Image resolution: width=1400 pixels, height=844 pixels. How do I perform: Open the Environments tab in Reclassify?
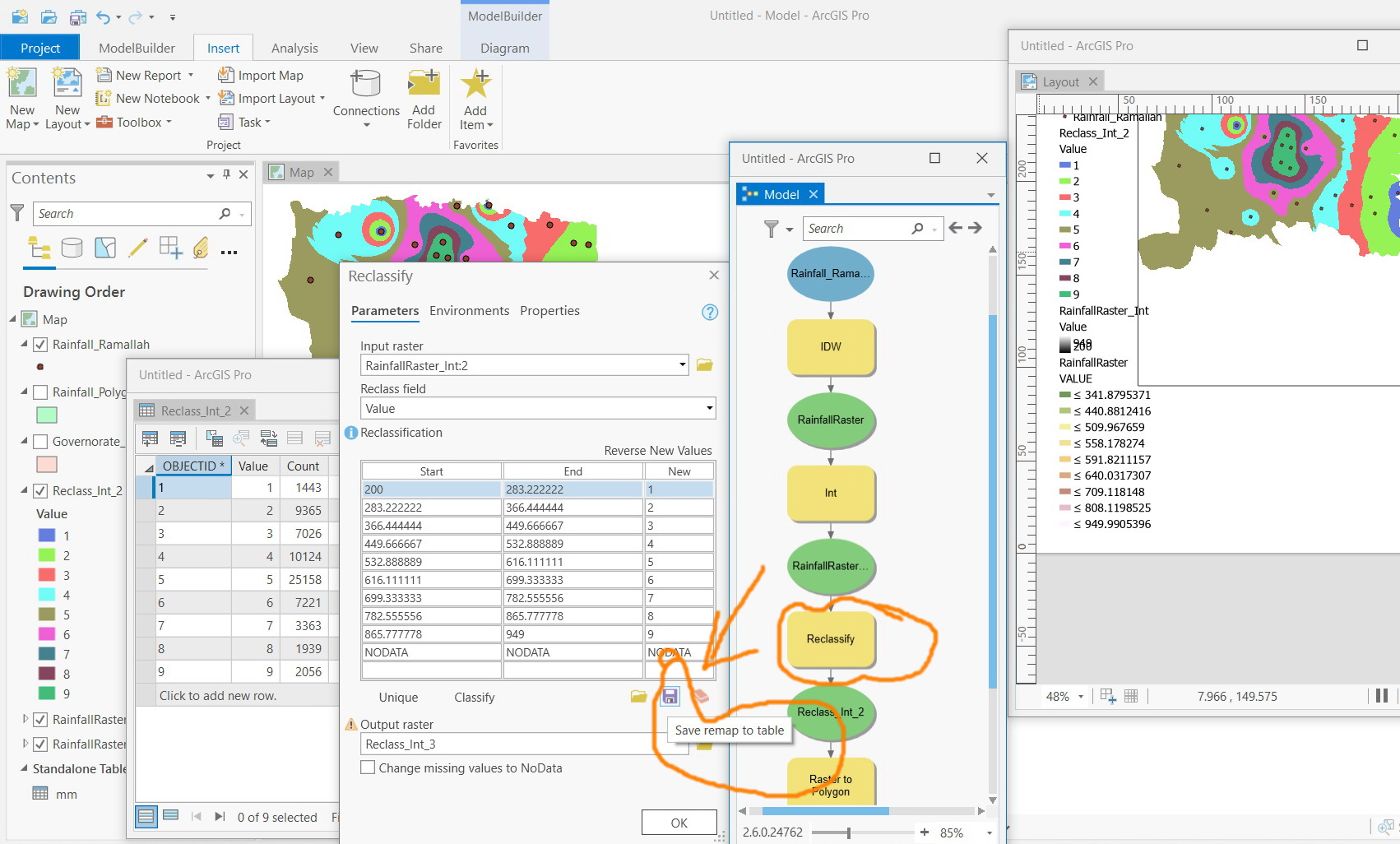(469, 311)
